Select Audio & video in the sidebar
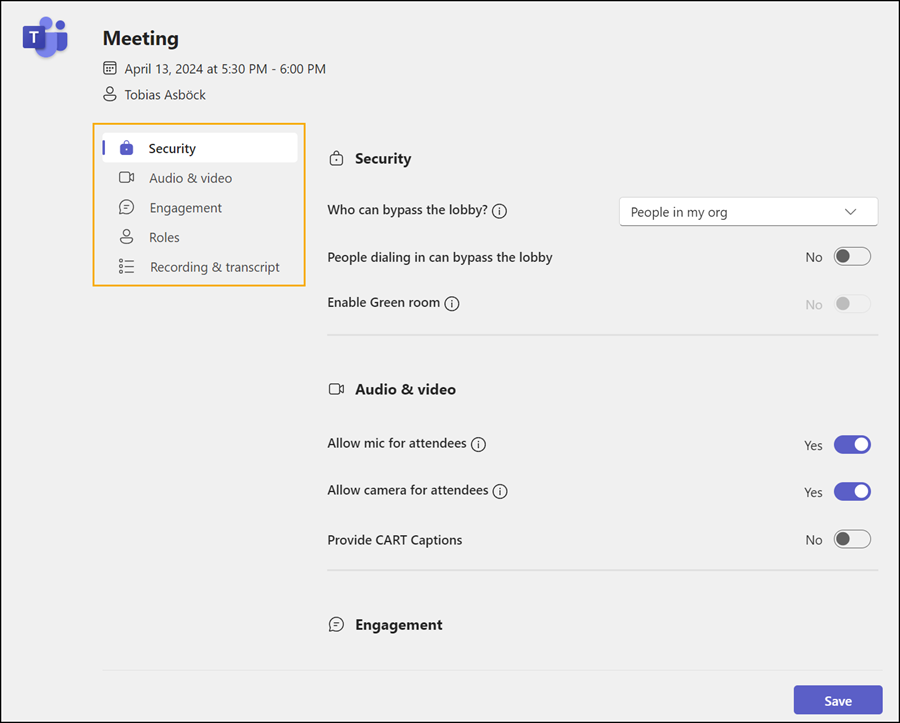The width and height of the screenshot is (900, 723). pyautogui.click(x=190, y=178)
